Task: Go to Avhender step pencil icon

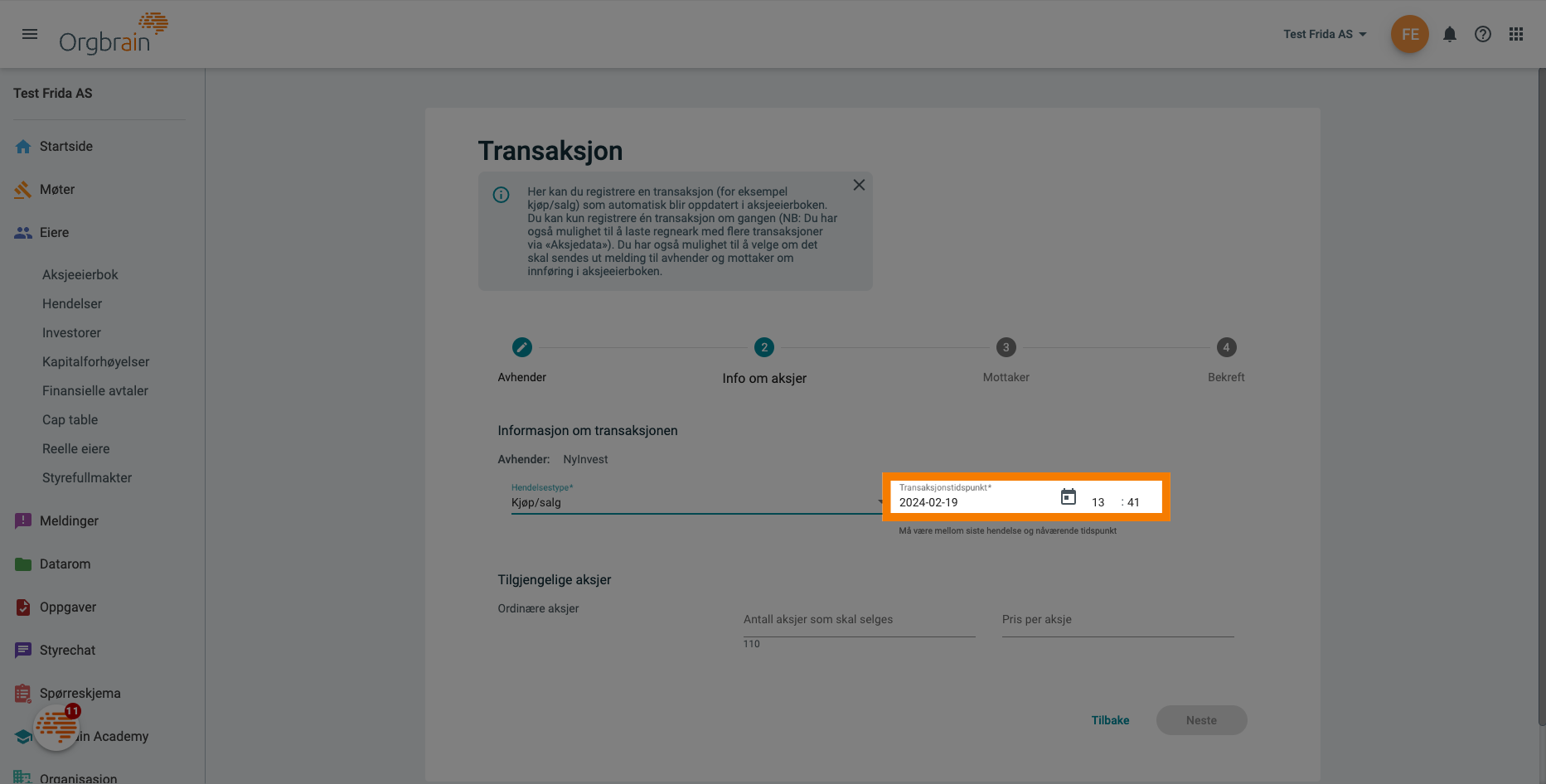Action: 521,347
